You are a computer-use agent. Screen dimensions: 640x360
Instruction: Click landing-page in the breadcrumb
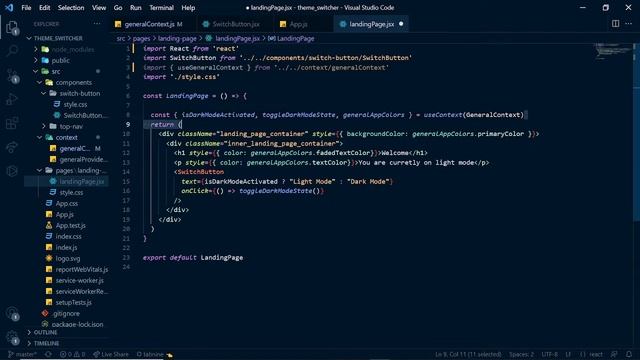click(177, 38)
